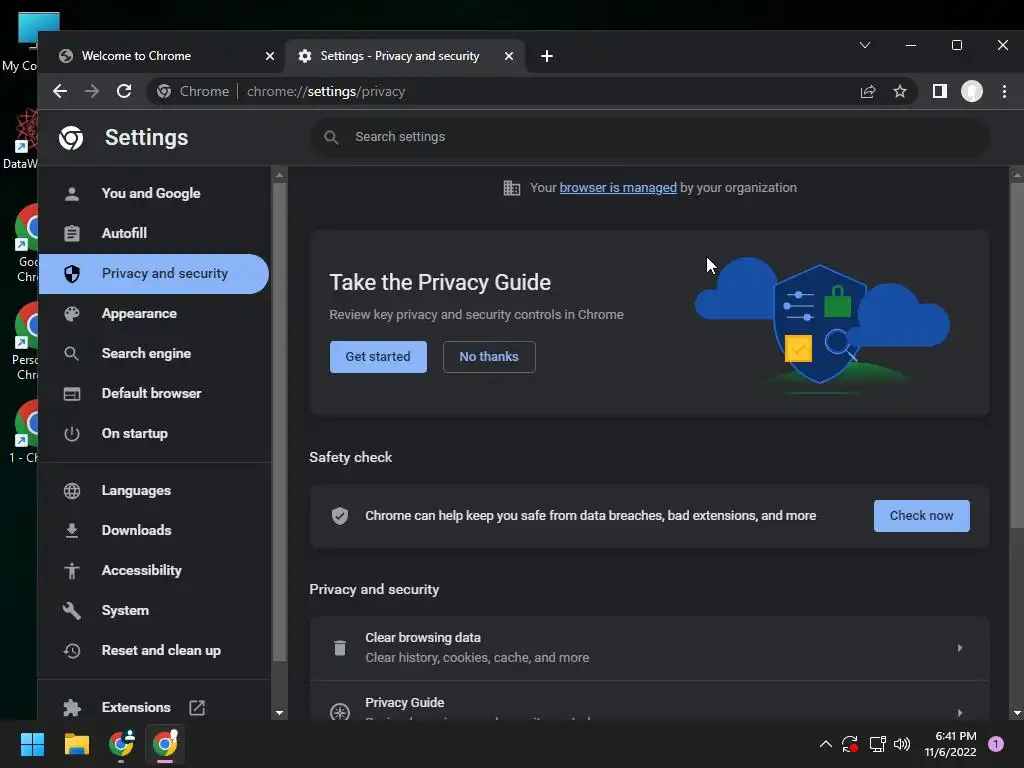This screenshot has width=1024, height=768.
Task: Close the Settings tab
Action: (509, 56)
